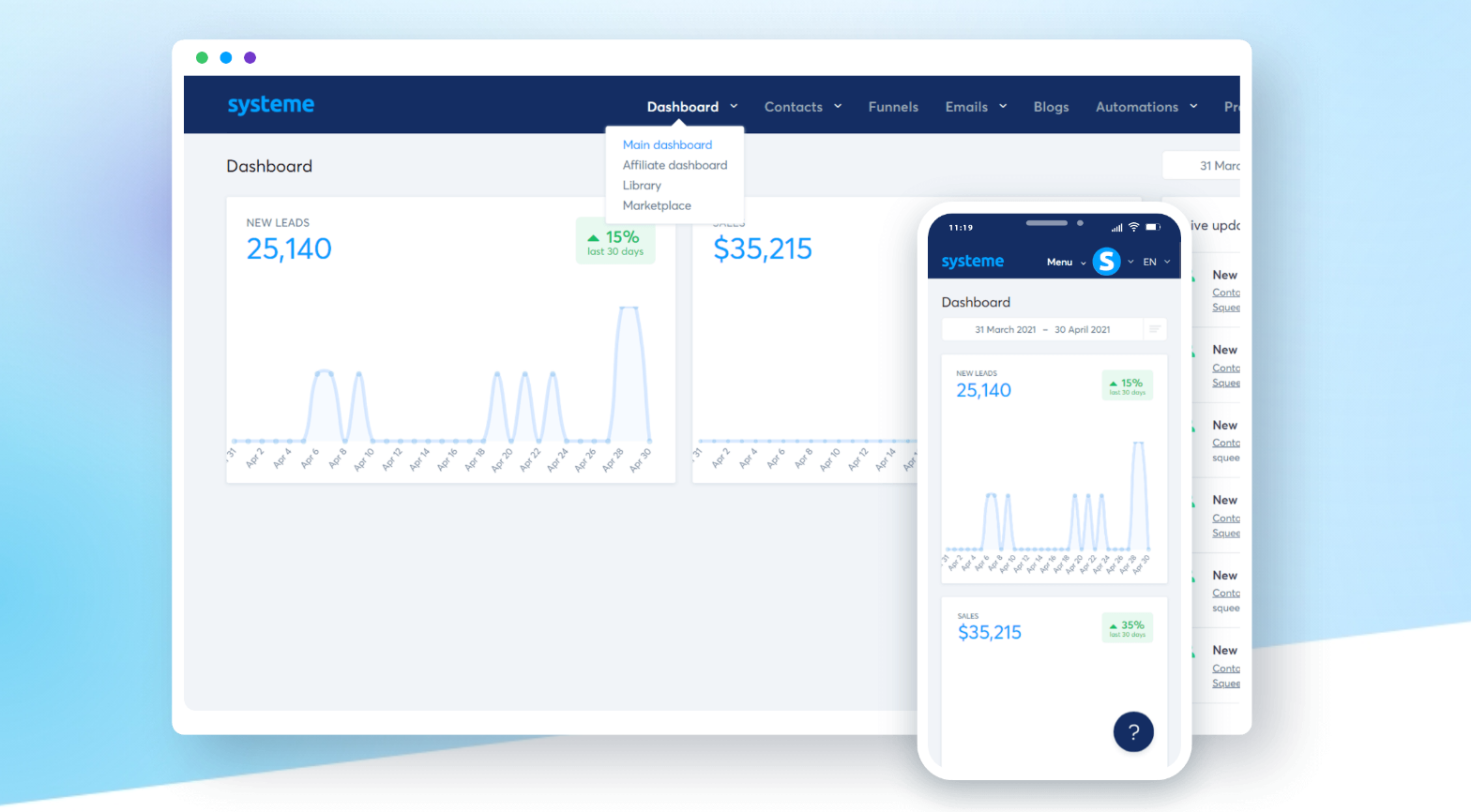Tap the Dashboard heading on phone
This screenshot has height=812, width=1471.
point(976,302)
